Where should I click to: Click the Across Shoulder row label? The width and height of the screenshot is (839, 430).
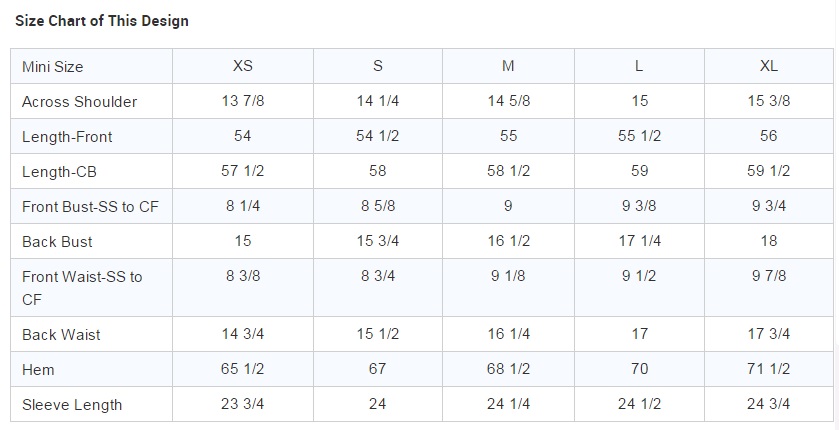click(x=80, y=102)
